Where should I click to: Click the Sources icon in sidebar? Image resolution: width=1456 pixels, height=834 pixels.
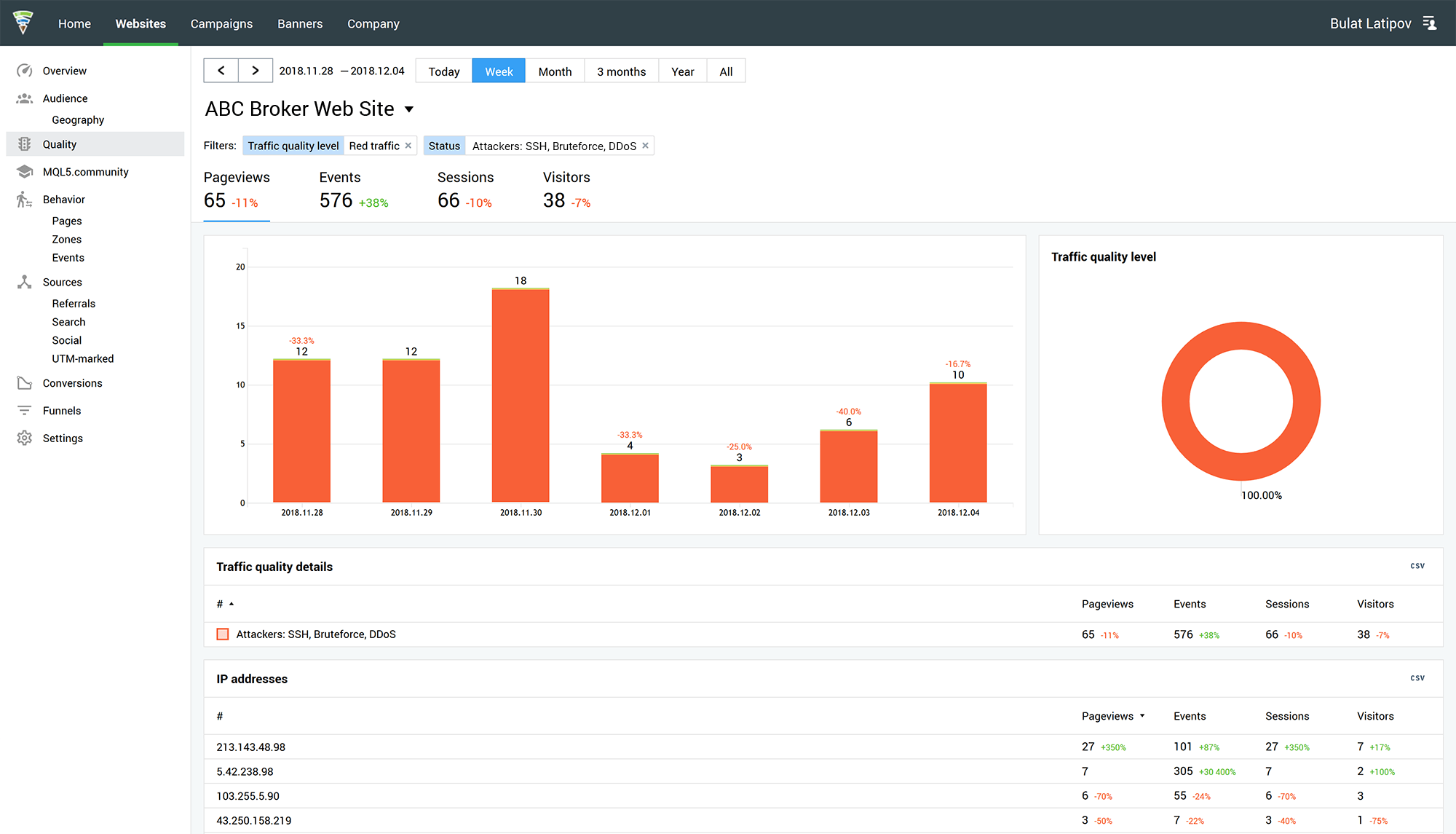pos(24,282)
